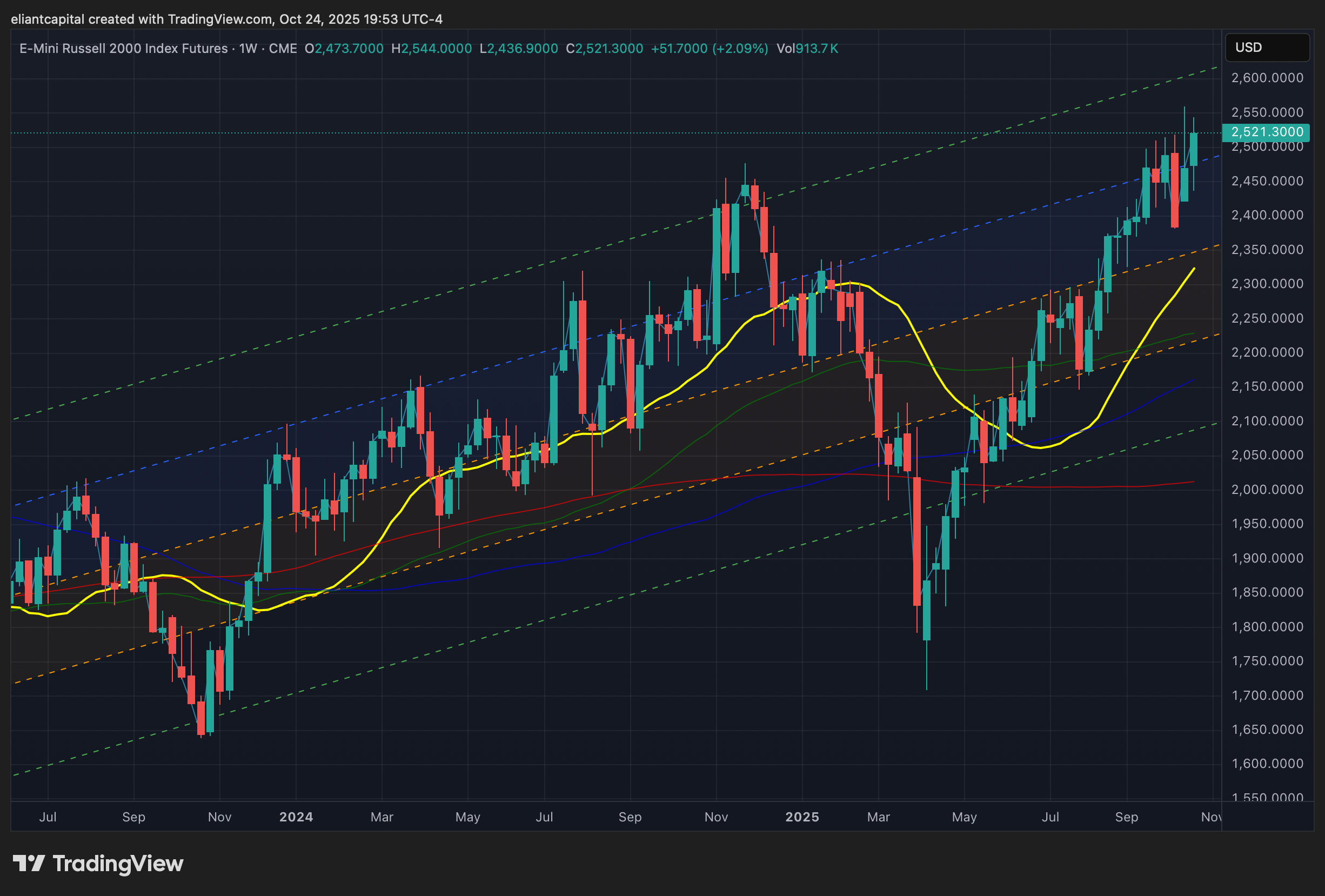Viewport: 1325px width, 896px height.
Task: Click the latest green weekly candle
Action: pos(1193,150)
